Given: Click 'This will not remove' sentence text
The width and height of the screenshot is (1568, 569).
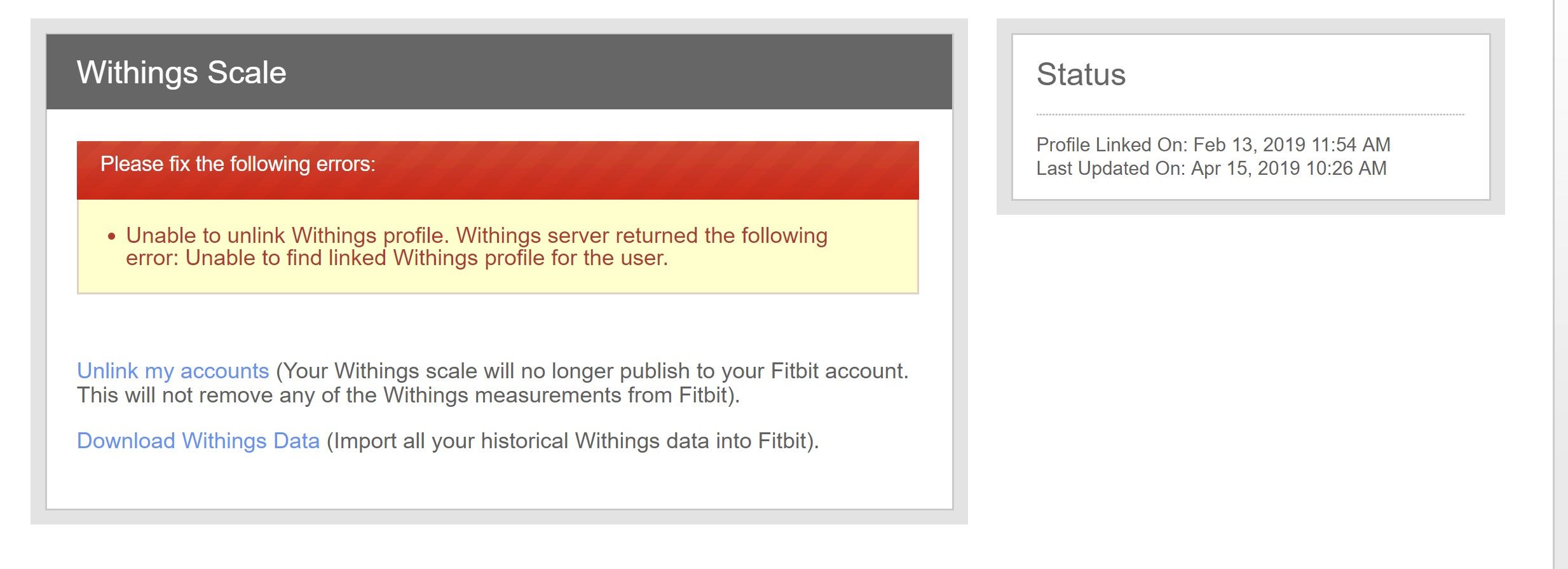Looking at the screenshot, I should (408, 395).
